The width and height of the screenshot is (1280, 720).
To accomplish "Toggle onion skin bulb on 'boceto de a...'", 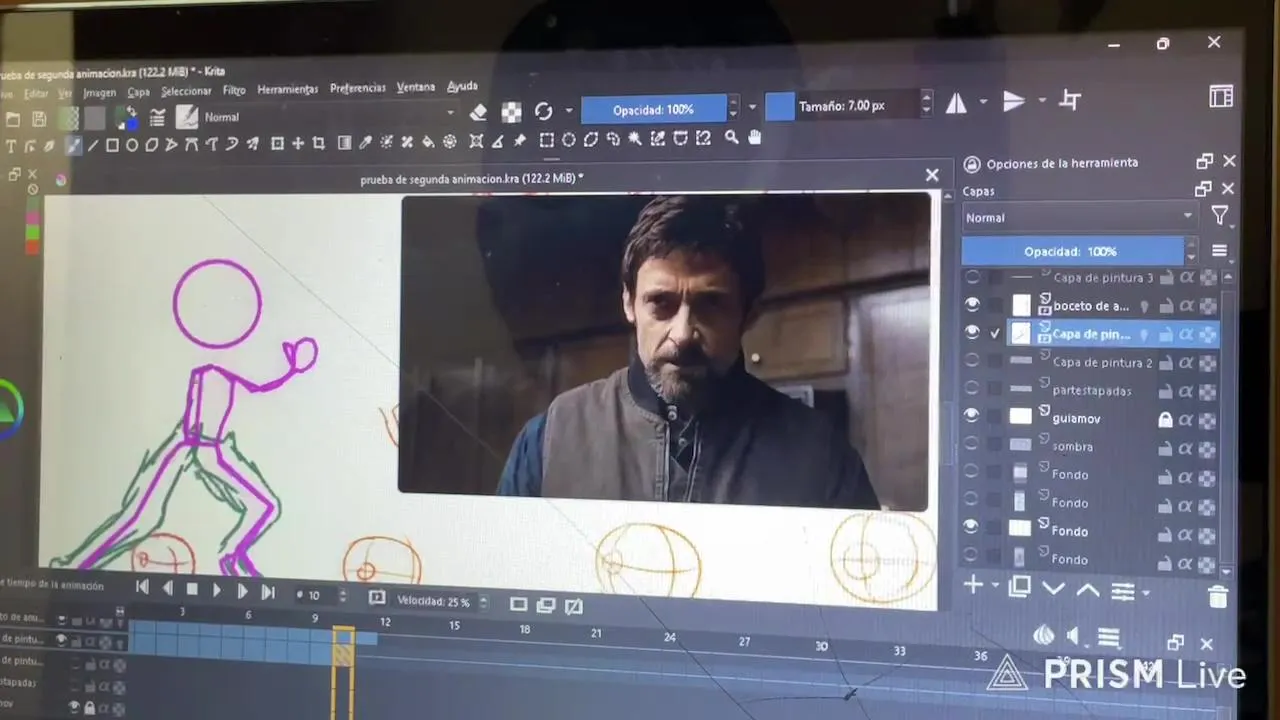I will [x=1143, y=306].
